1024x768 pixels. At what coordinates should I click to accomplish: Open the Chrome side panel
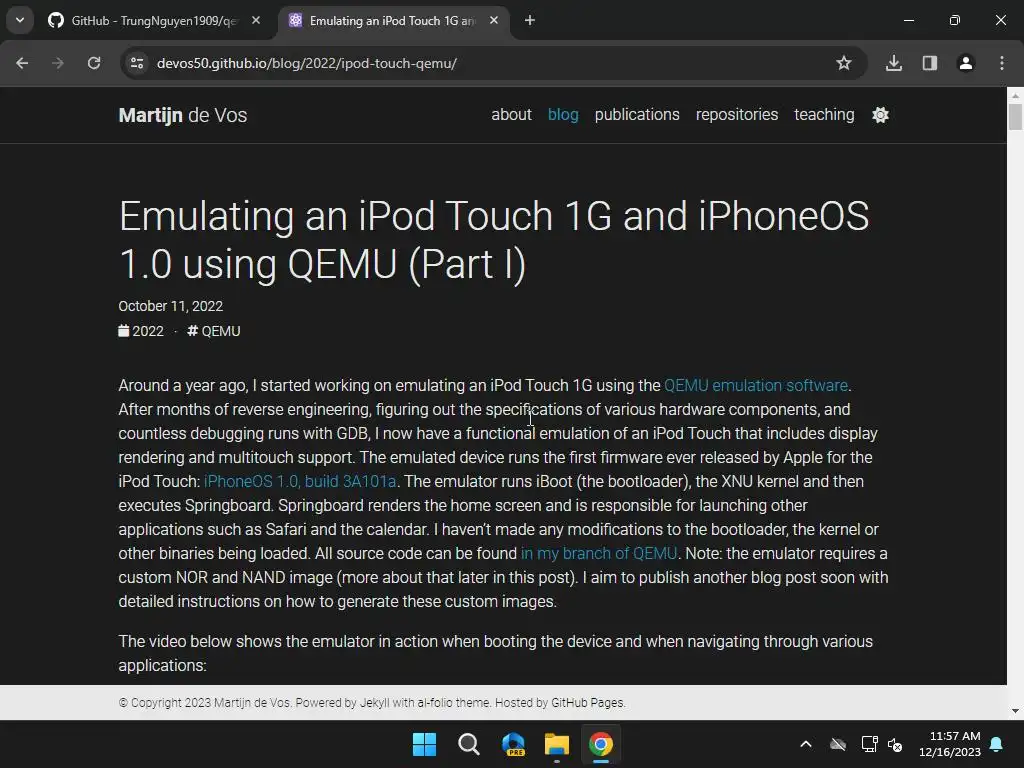[930, 63]
